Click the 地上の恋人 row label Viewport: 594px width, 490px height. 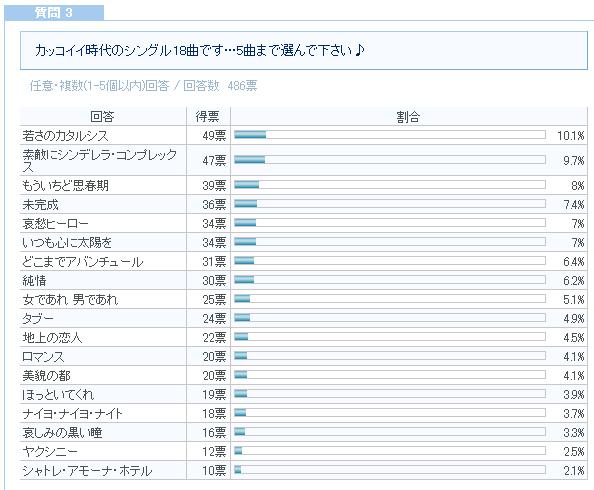pyautogui.click(x=52, y=337)
